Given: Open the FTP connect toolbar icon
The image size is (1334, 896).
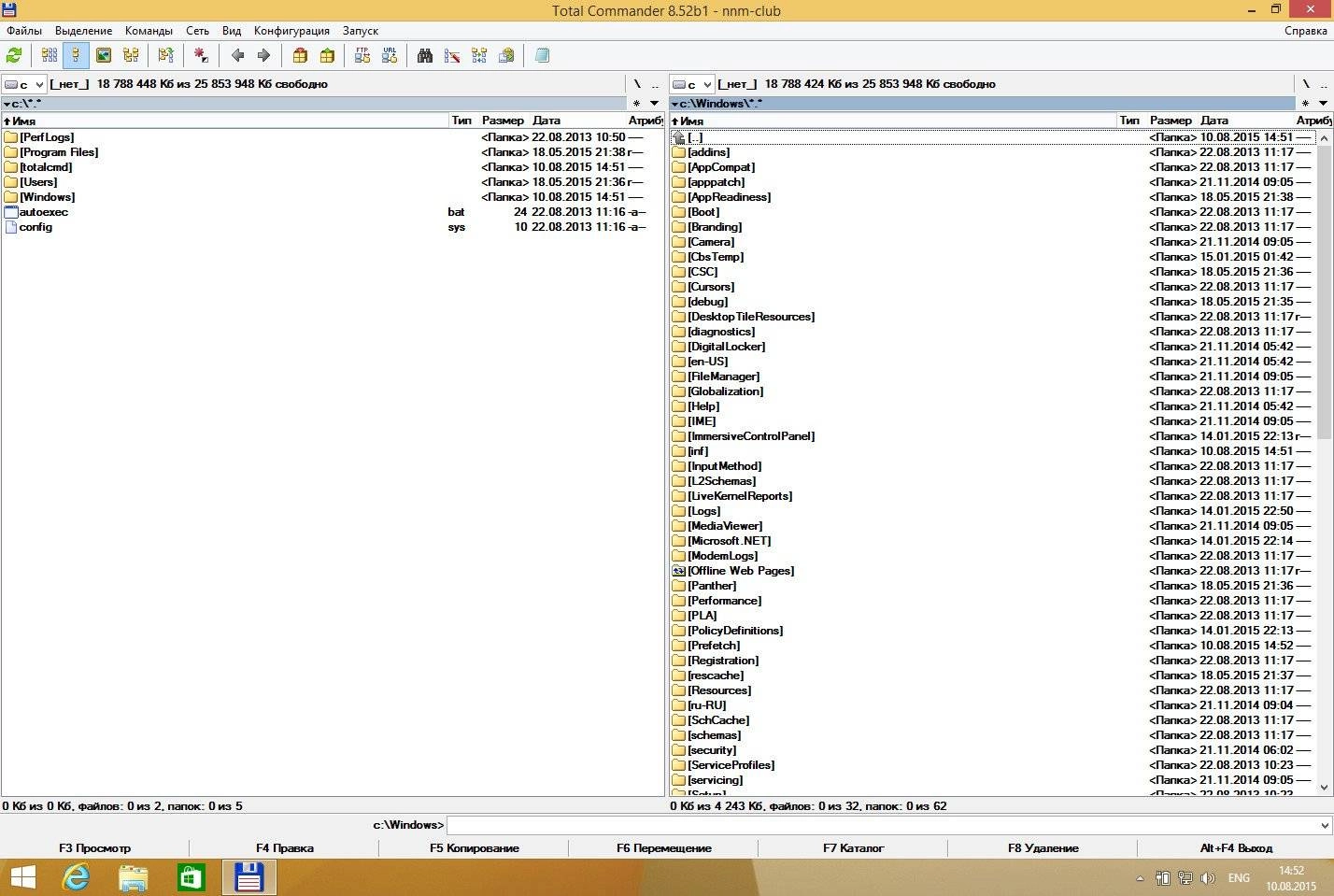Looking at the screenshot, I should [x=362, y=55].
